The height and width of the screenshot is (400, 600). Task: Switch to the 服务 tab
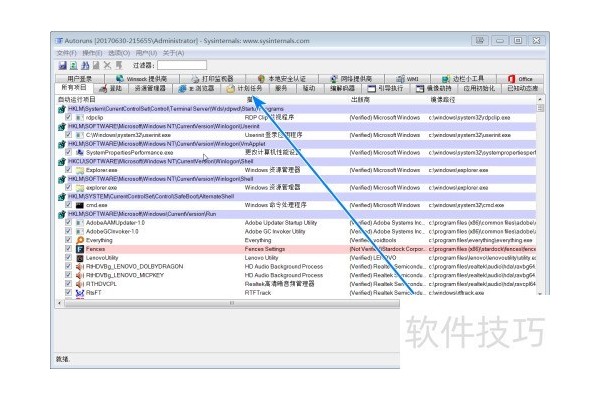281,89
